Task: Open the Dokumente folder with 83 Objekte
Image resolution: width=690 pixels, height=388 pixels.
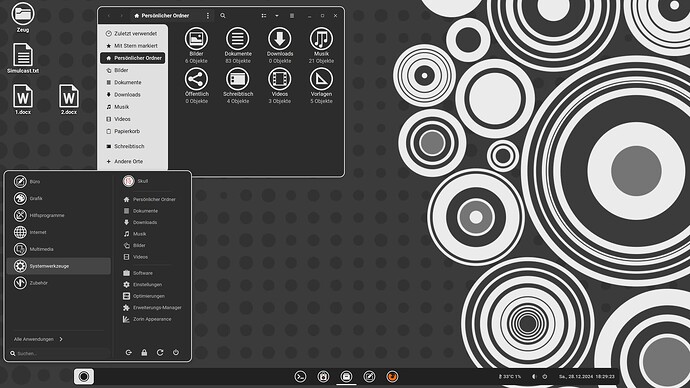Action: click(x=238, y=45)
